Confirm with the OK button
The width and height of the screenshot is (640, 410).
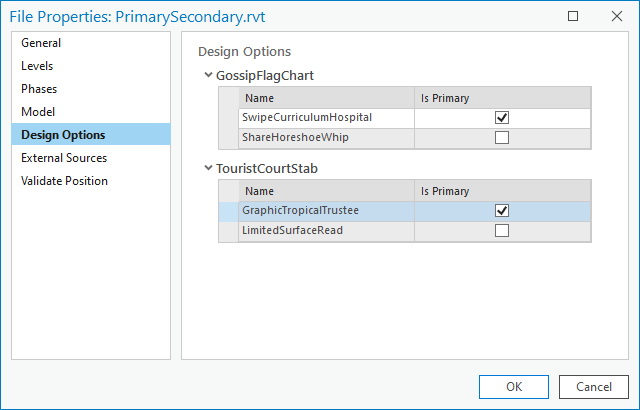pyautogui.click(x=513, y=386)
